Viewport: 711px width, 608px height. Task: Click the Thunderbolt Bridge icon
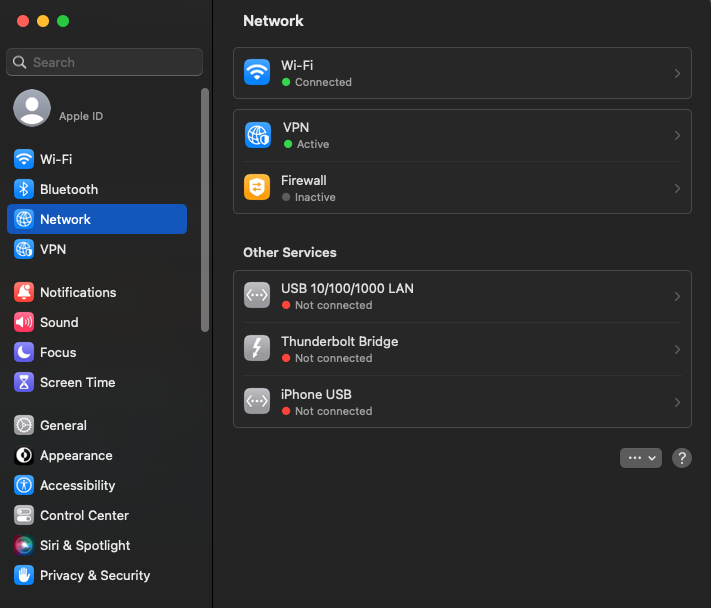257,349
